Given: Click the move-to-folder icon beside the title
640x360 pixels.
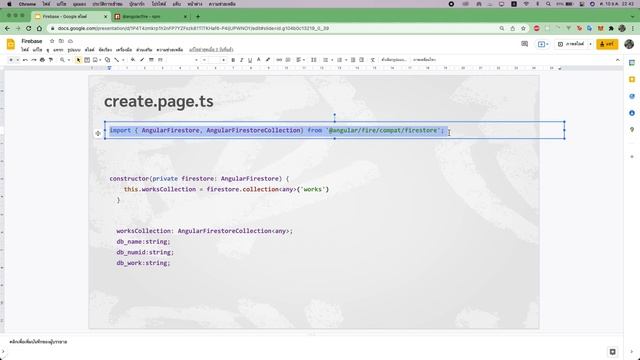Looking at the screenshot, I should pos(61,41).
